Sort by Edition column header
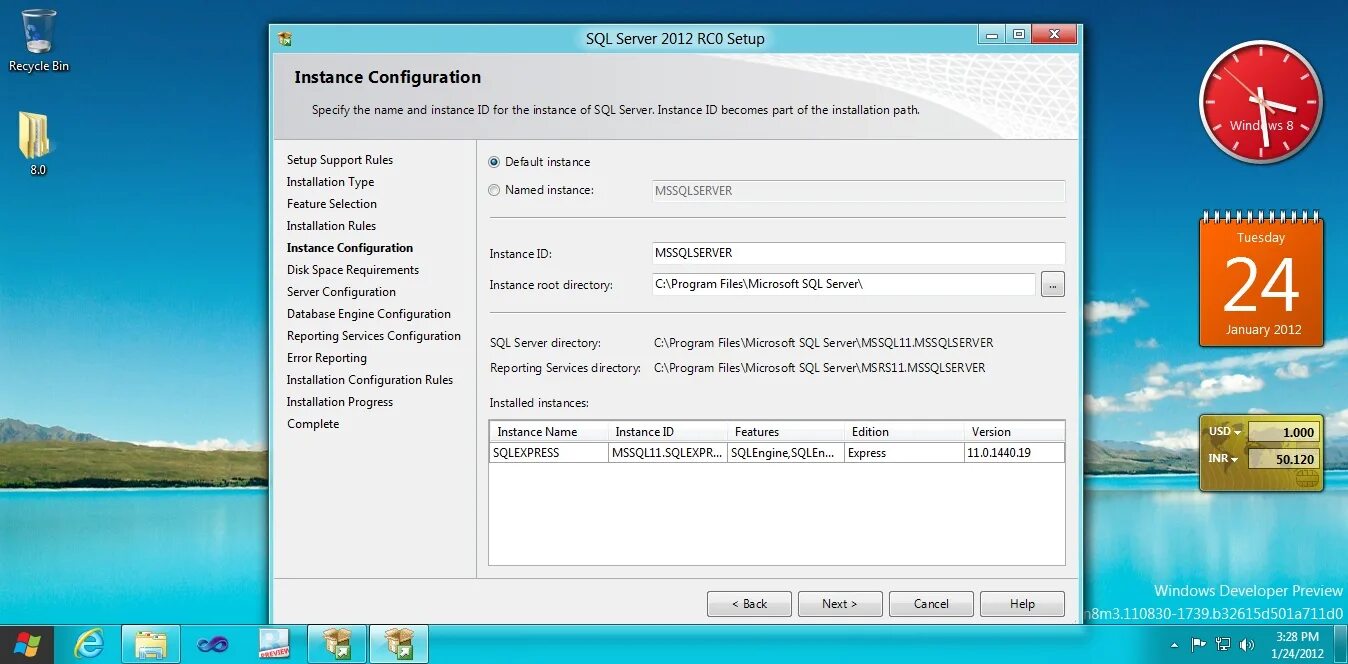Image resolution: width=1348 pixels, height=664 pixels. pyautogui.click(x=904, y=432)
